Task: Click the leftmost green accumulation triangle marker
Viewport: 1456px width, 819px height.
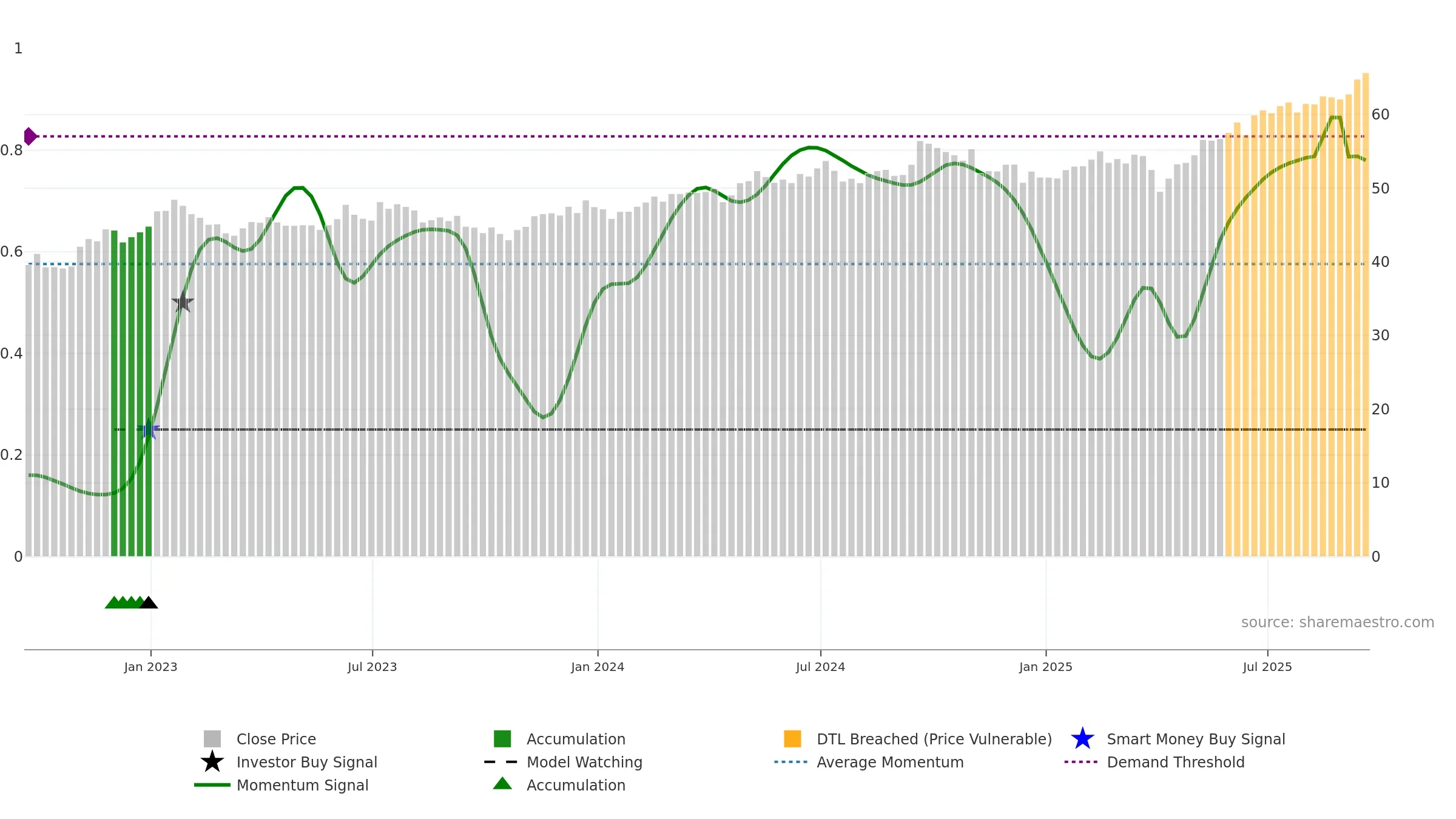Action: tap(113, 602)
